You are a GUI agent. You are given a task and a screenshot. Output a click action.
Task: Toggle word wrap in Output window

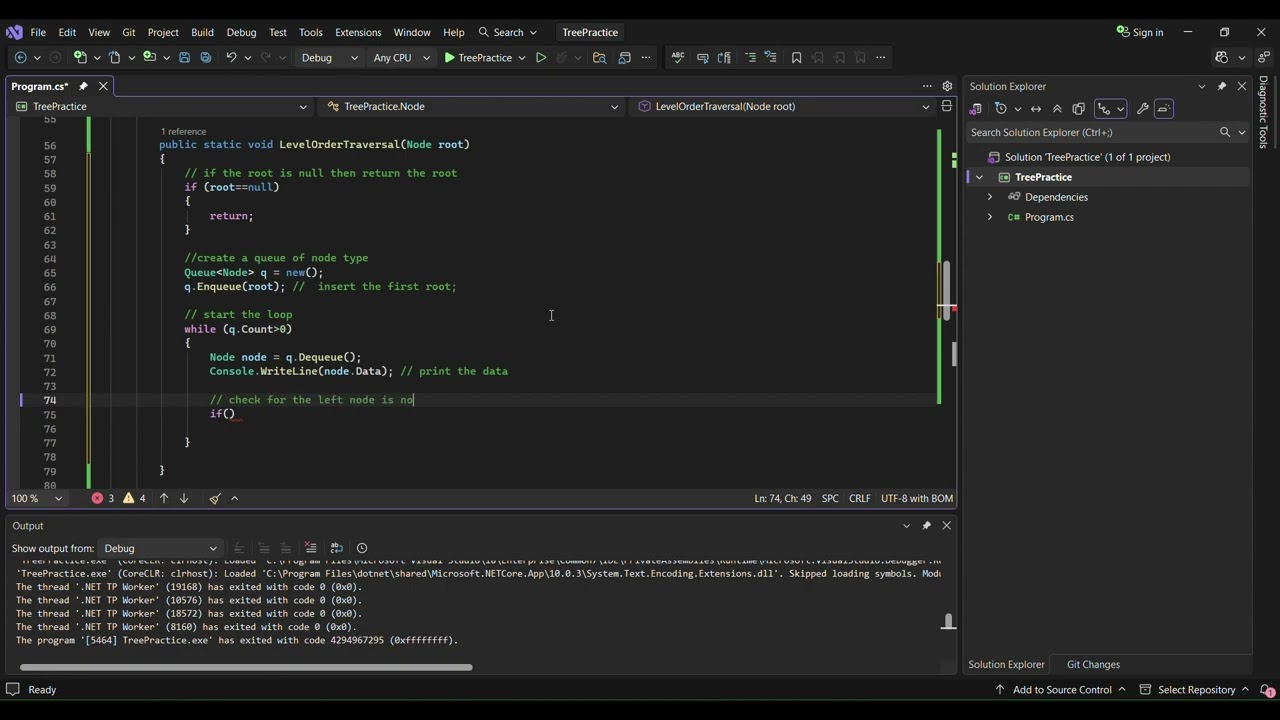[336, 548]
